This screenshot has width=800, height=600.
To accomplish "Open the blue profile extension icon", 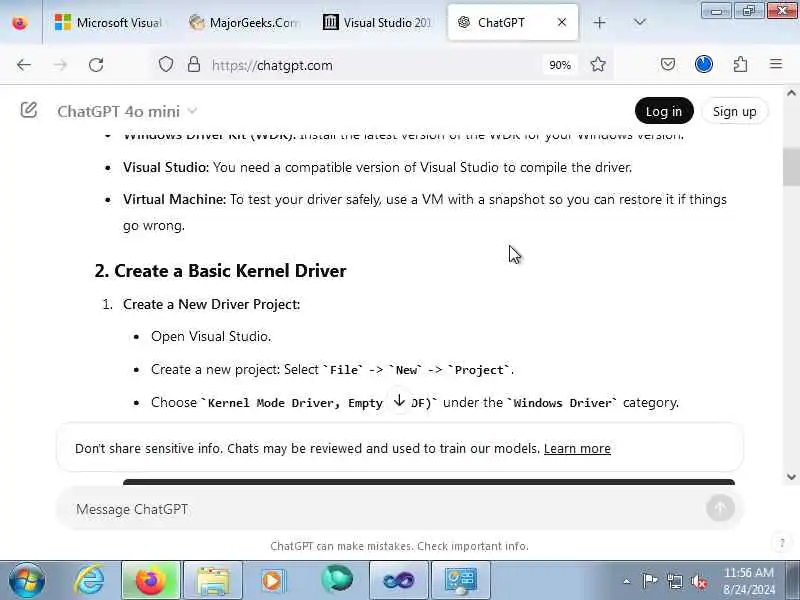I will (704, 64).
